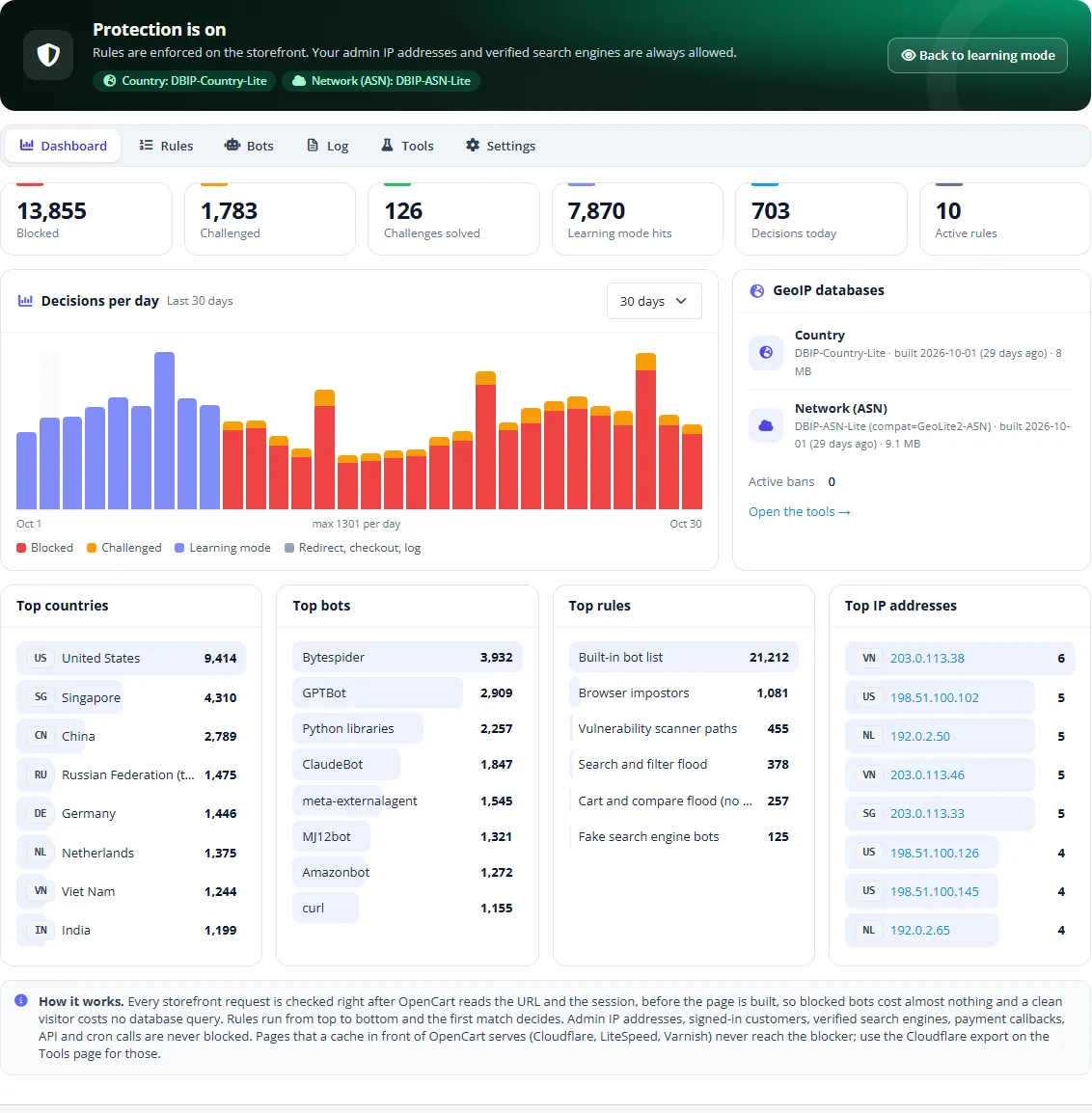Viewport: 1092px width, 1113px height.
Task: Click Back to learning mode button
Action: click(977, 55)
